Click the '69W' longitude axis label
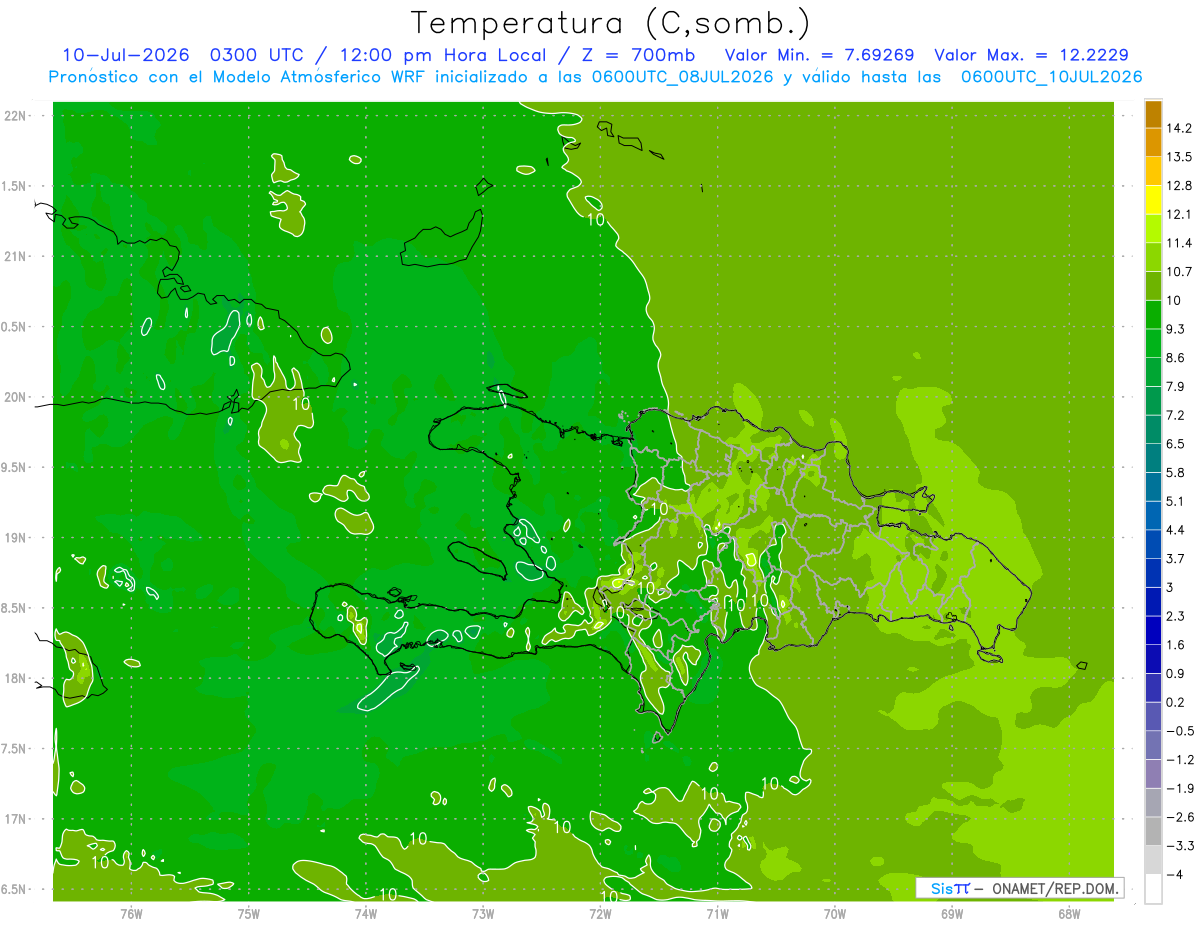Viewport: 1200px width, 927px height. click(x=952, y=914)
